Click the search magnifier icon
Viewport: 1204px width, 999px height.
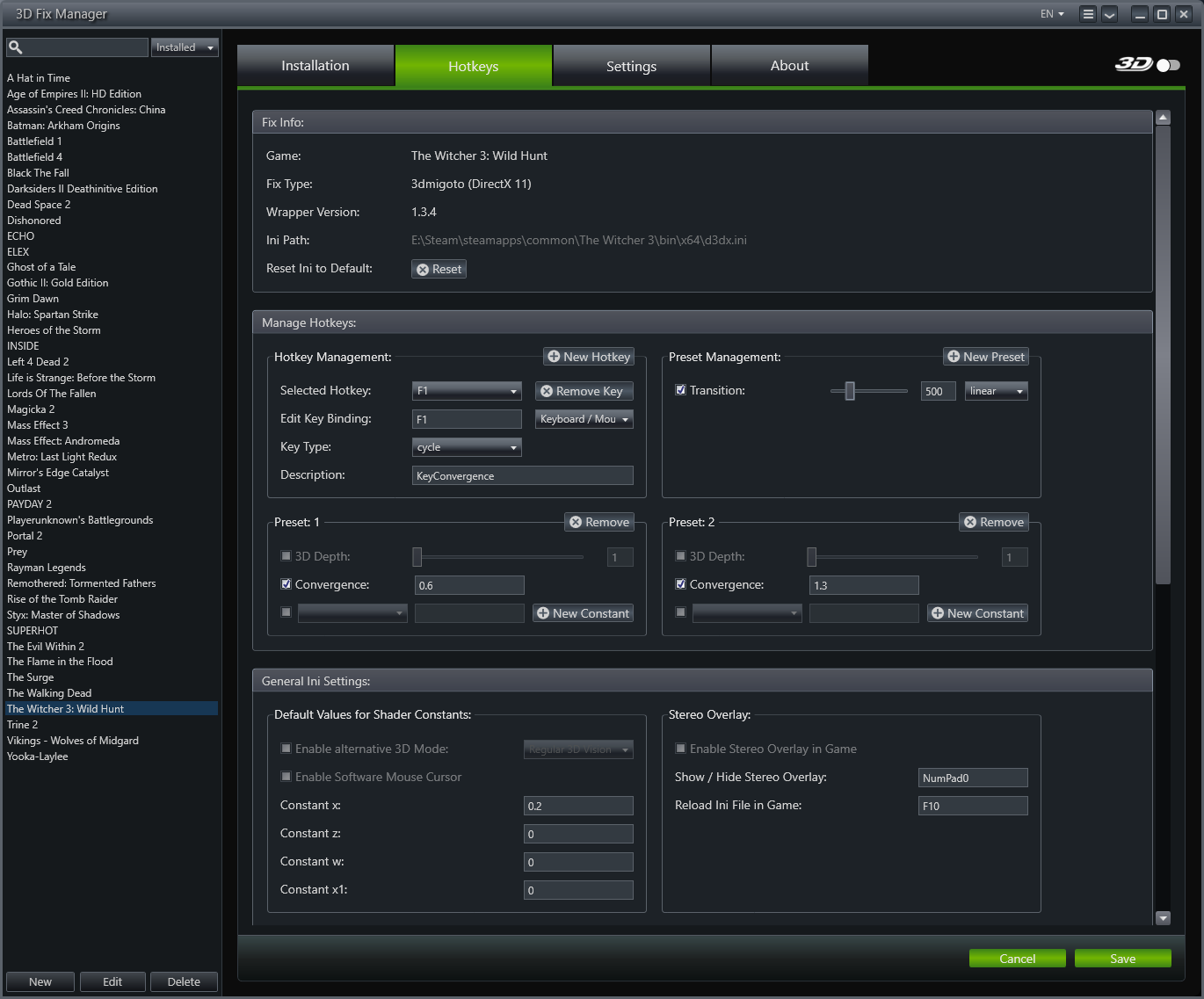click(x=15, y=47)
